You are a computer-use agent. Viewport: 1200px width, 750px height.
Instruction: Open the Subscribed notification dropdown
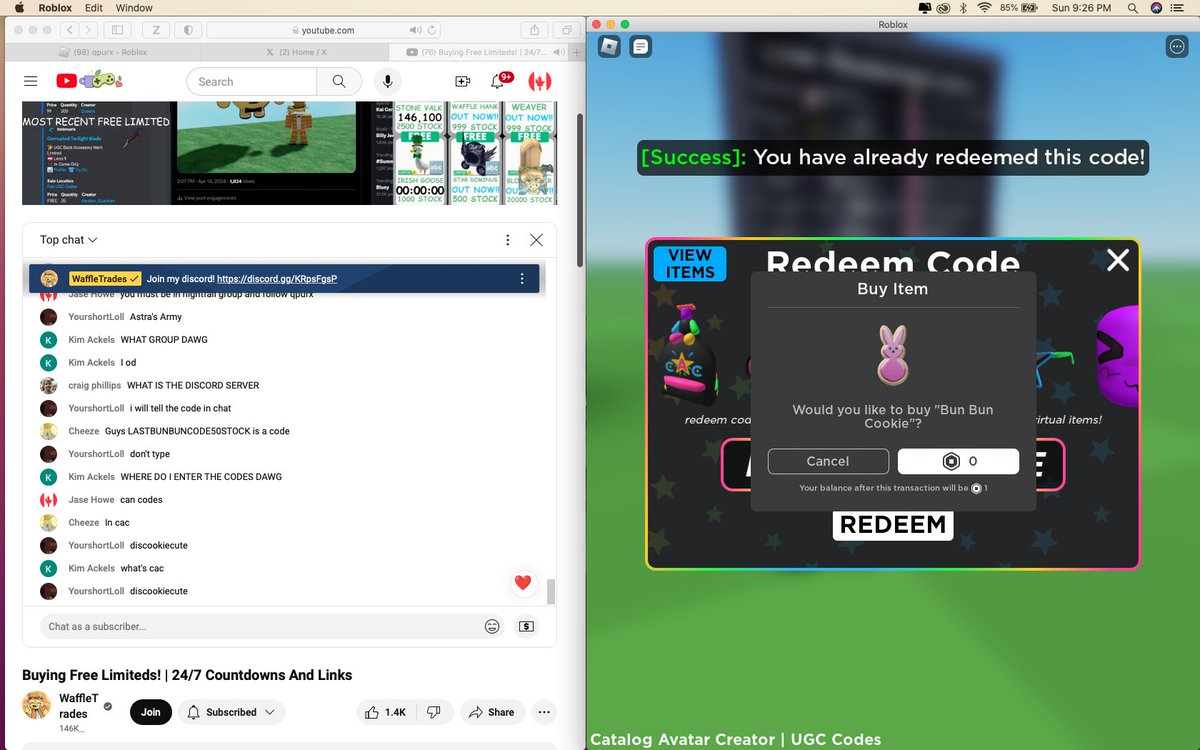(232, 712)
